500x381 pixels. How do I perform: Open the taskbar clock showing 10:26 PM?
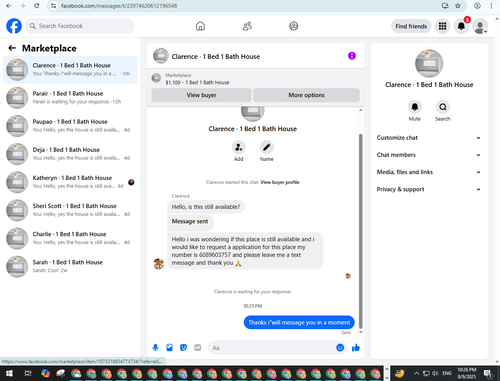(x=467, y=373)
